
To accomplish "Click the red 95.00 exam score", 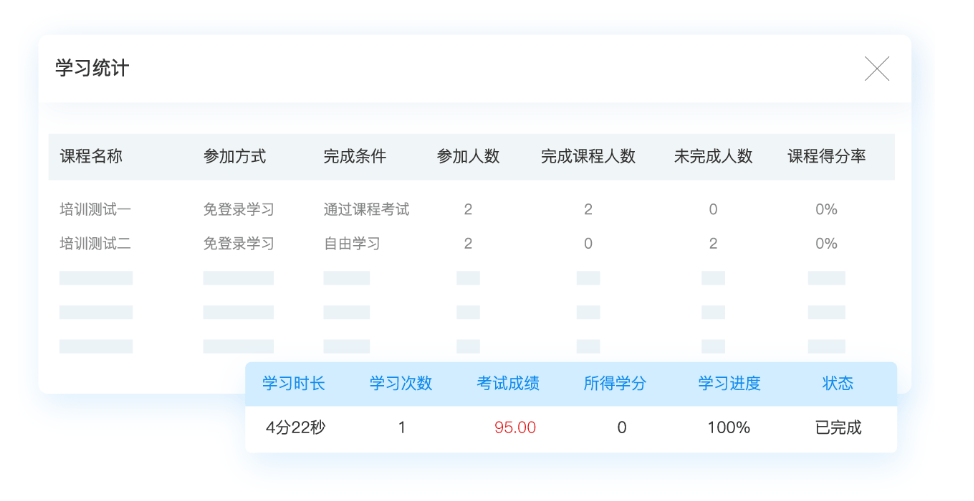I will 515,428.
